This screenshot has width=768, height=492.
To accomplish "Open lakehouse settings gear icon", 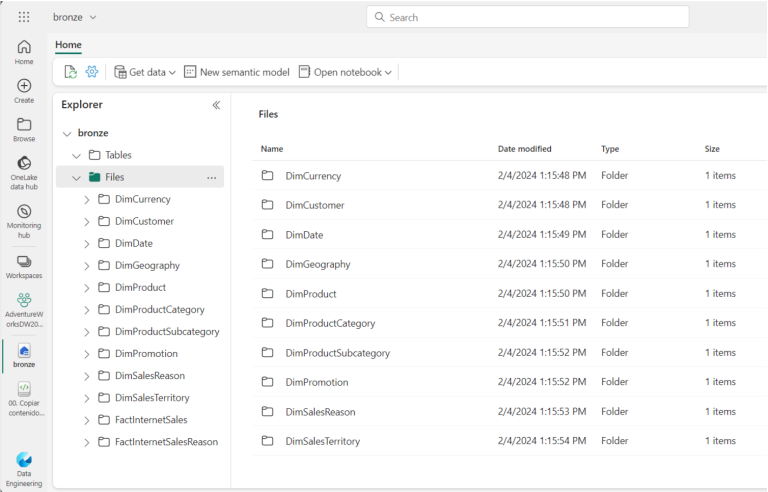I will [92, 72].
